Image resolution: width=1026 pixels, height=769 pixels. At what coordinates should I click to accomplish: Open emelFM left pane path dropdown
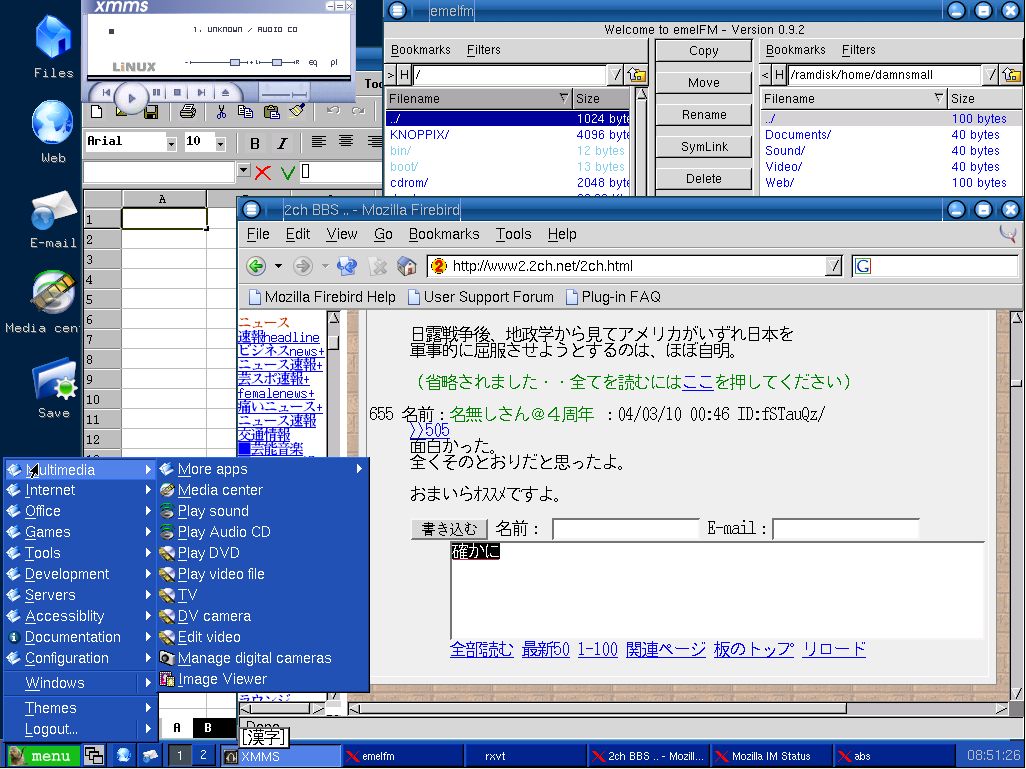click(x=615, y=75)
